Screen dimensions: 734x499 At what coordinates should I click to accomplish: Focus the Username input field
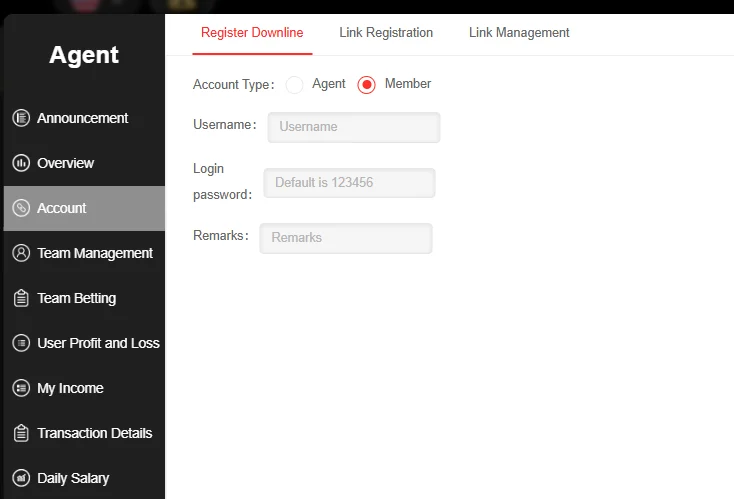[x=354, y=127]
